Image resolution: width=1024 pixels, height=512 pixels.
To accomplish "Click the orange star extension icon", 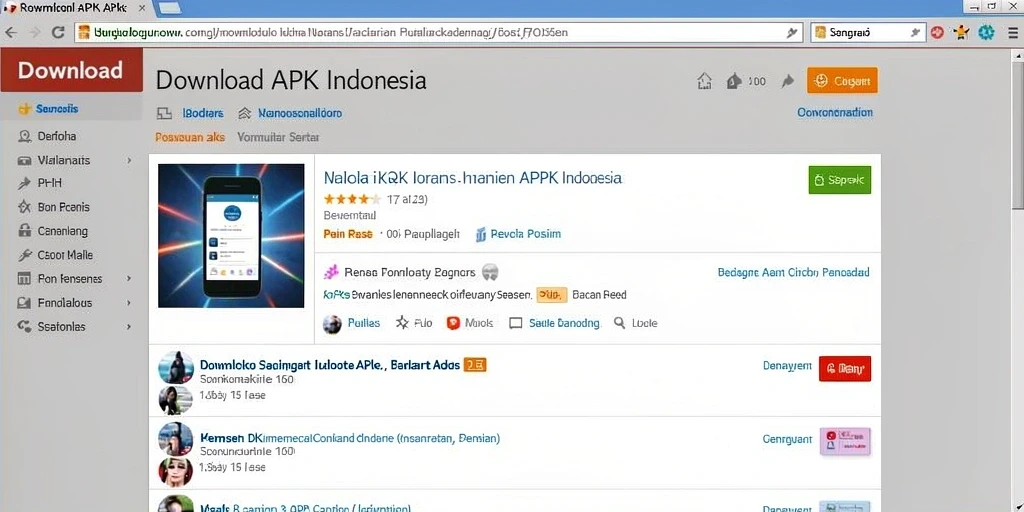I will click(x=961, y=32).
